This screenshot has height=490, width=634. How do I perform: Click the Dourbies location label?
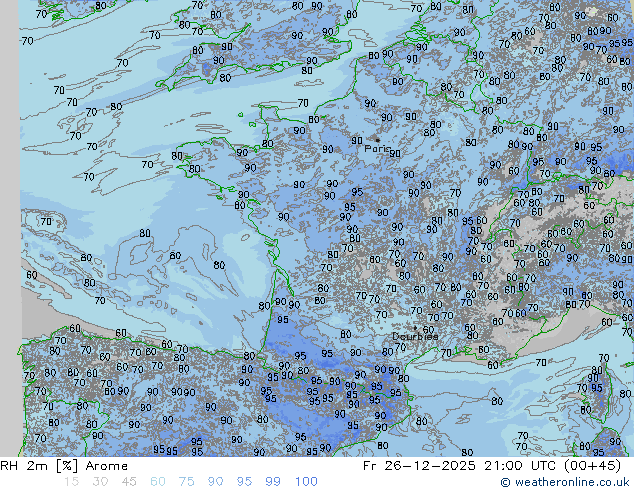point(415,336)
